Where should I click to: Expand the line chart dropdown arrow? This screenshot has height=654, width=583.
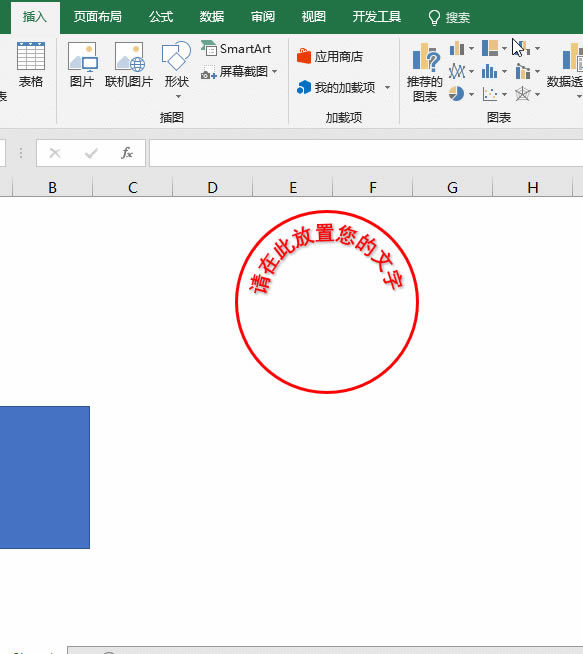[471, 72]
